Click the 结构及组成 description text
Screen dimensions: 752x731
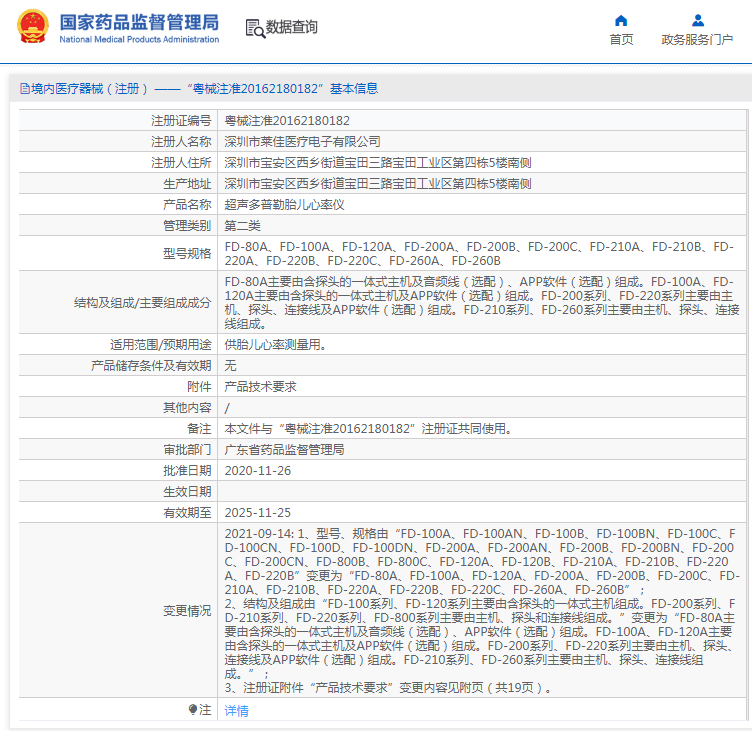tap(482, 303)
